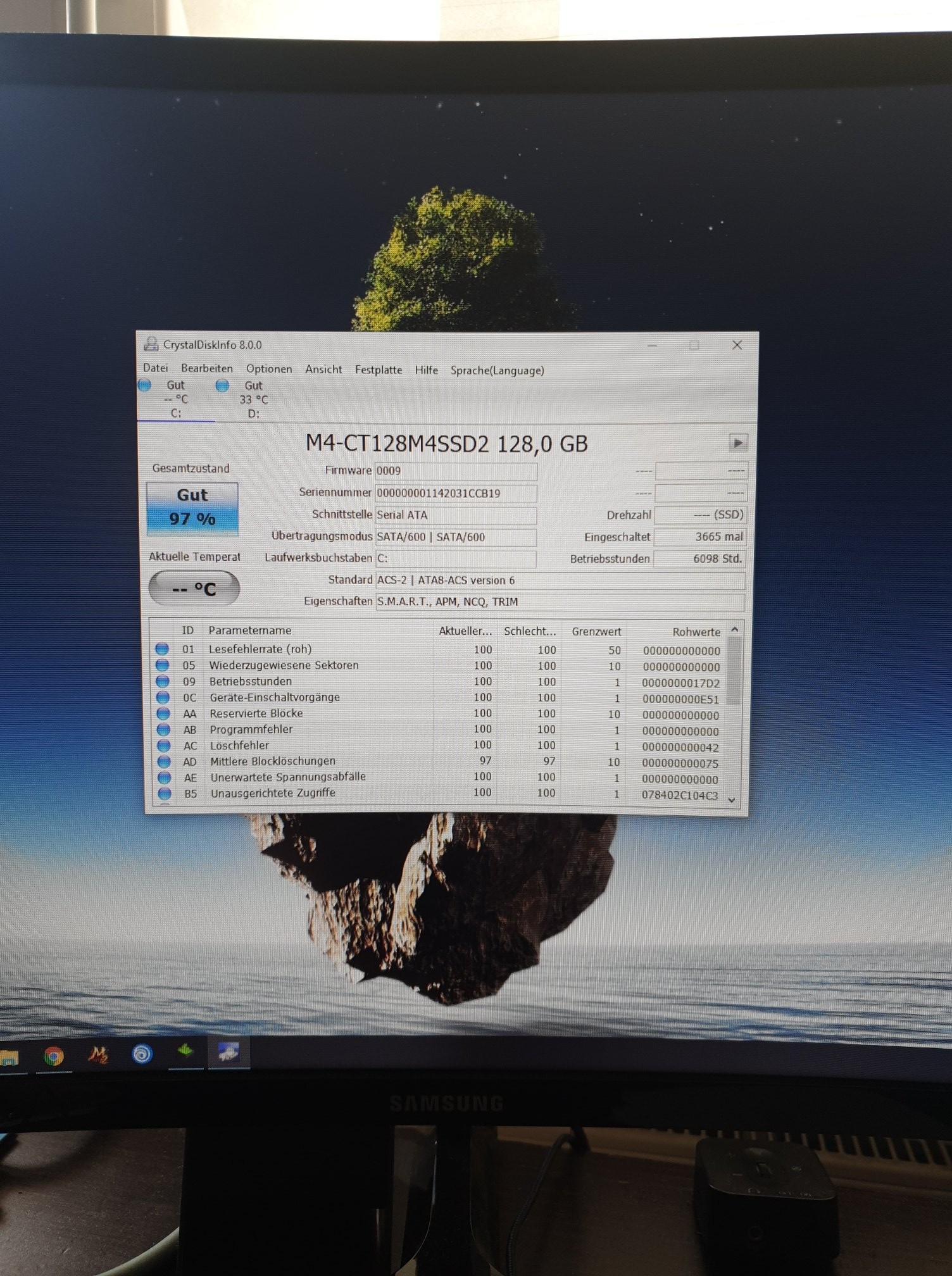Screen dimensions: 952x1276
Task: Open the Ansicht menu
Action: point(323,370)
